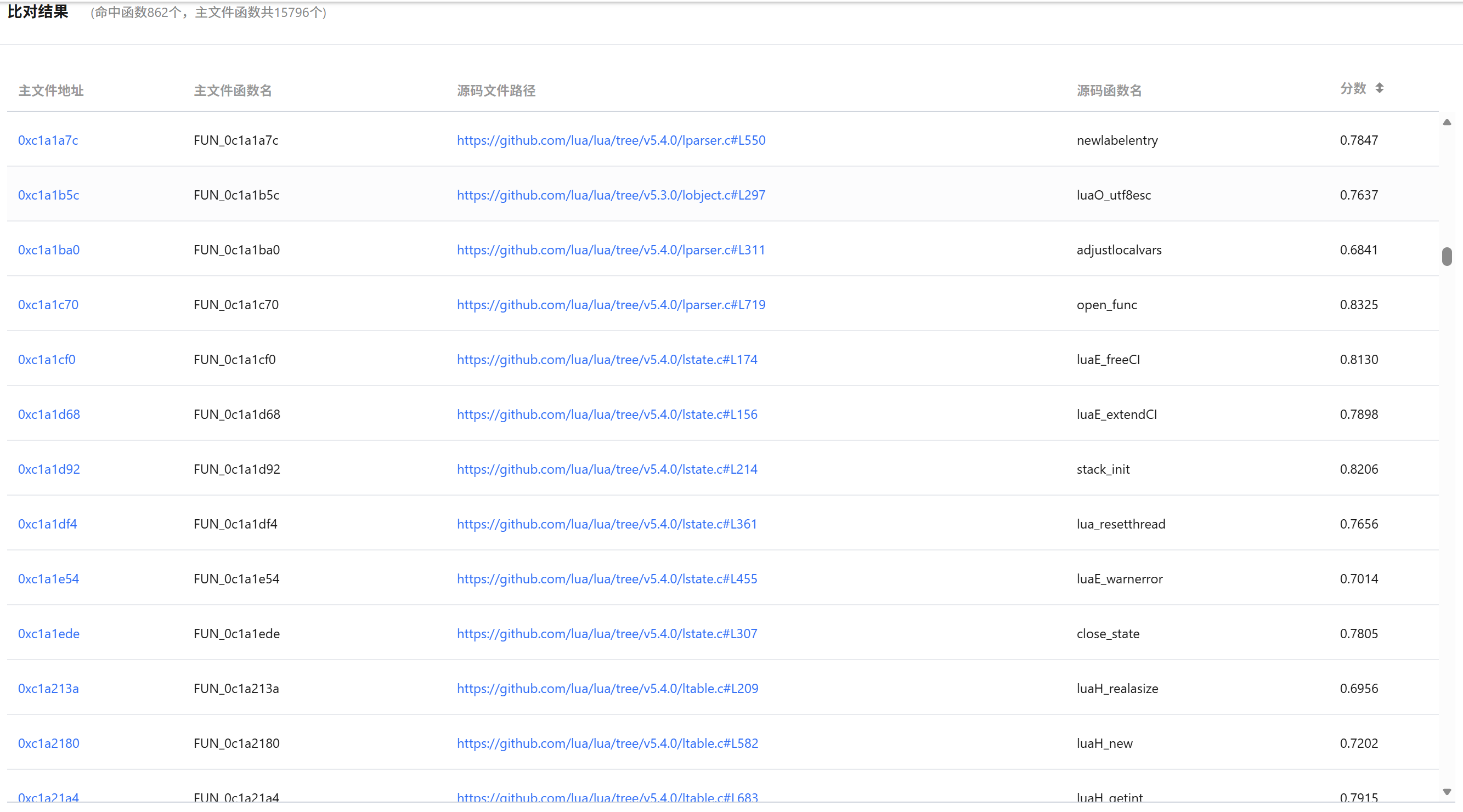The image size is (1463, 812).
Task: Select the luaH_realasize function name cell
Action: [x=1117, y=689]
